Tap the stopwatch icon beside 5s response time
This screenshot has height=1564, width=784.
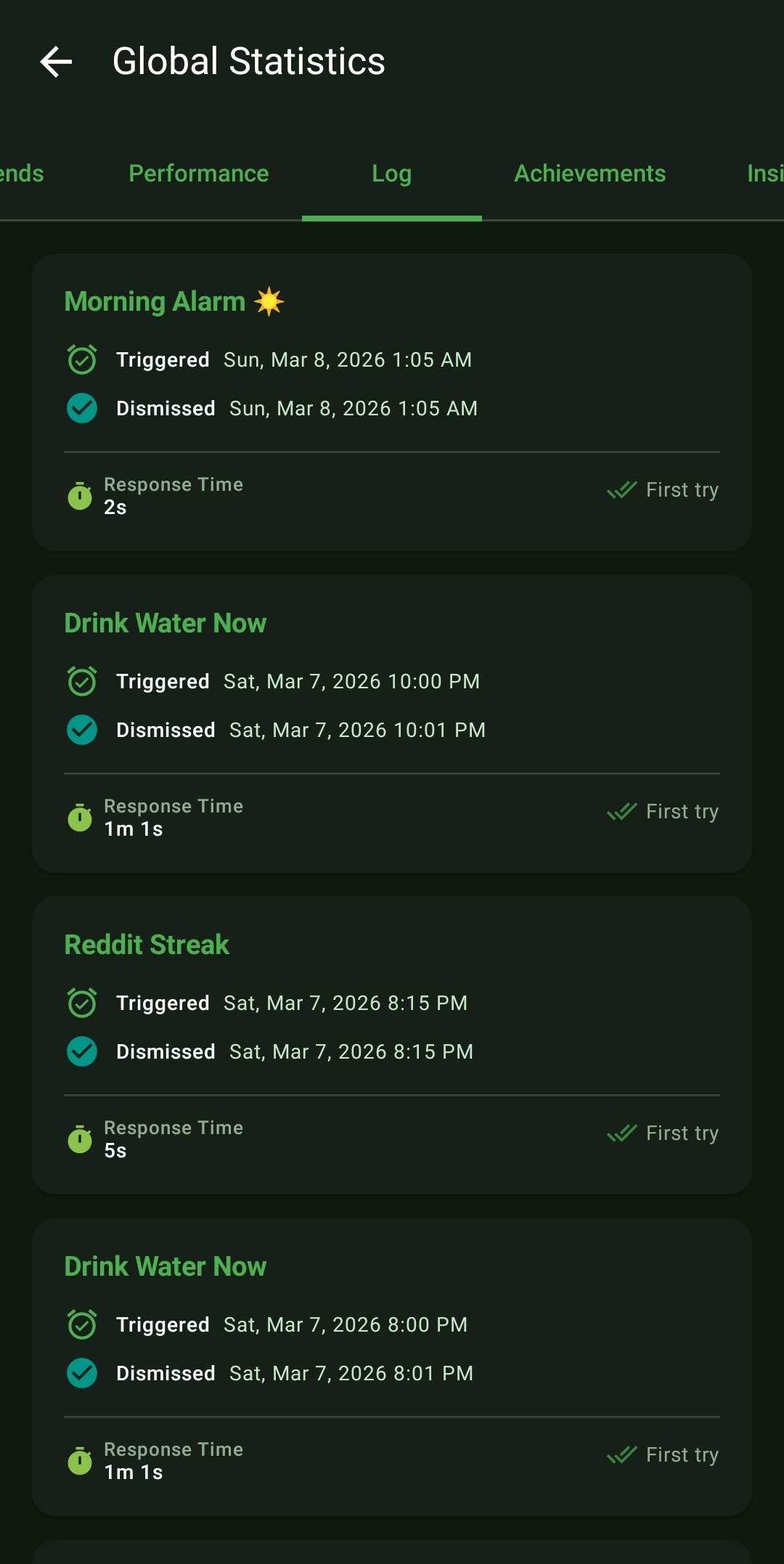click(x=80, y=1139)
